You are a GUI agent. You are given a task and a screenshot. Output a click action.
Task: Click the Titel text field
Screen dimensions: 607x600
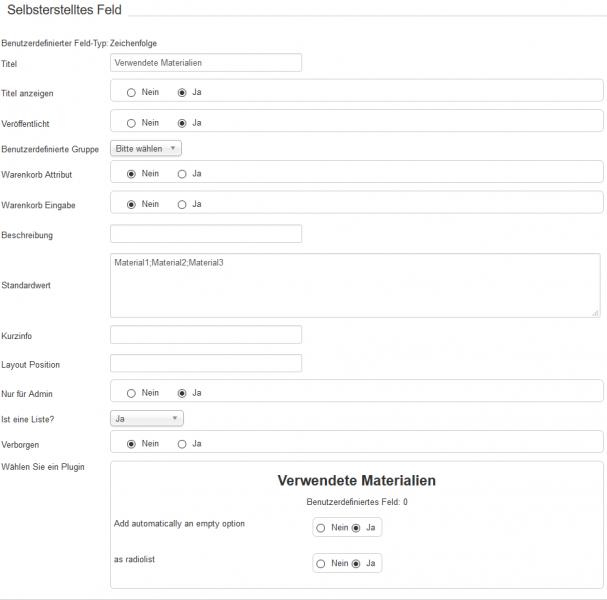coord(205,63)
